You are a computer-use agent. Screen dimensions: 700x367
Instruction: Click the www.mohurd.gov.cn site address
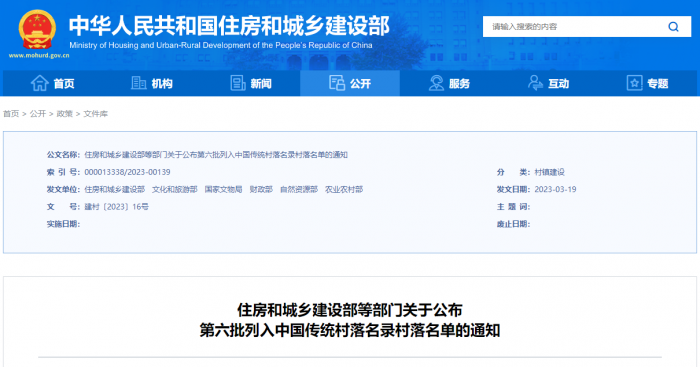39,56
